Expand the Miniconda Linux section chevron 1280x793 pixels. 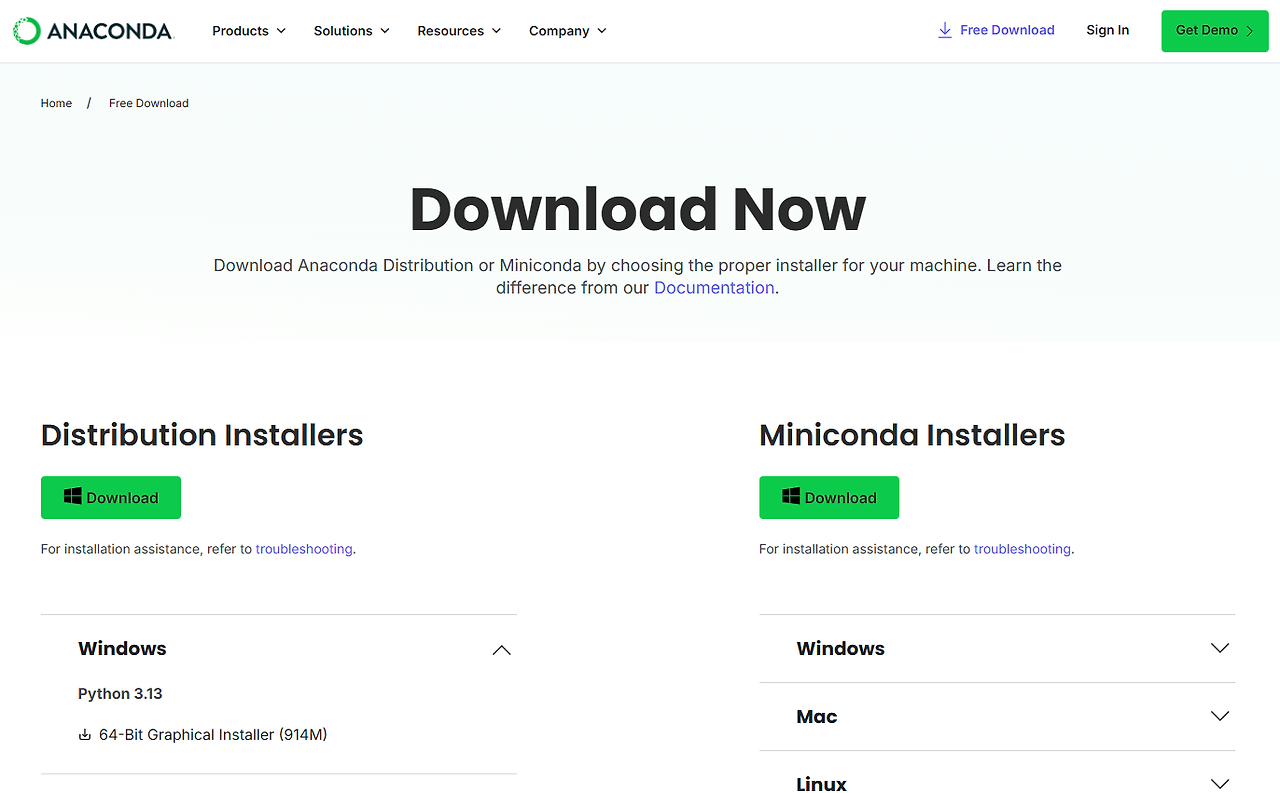1220,784
